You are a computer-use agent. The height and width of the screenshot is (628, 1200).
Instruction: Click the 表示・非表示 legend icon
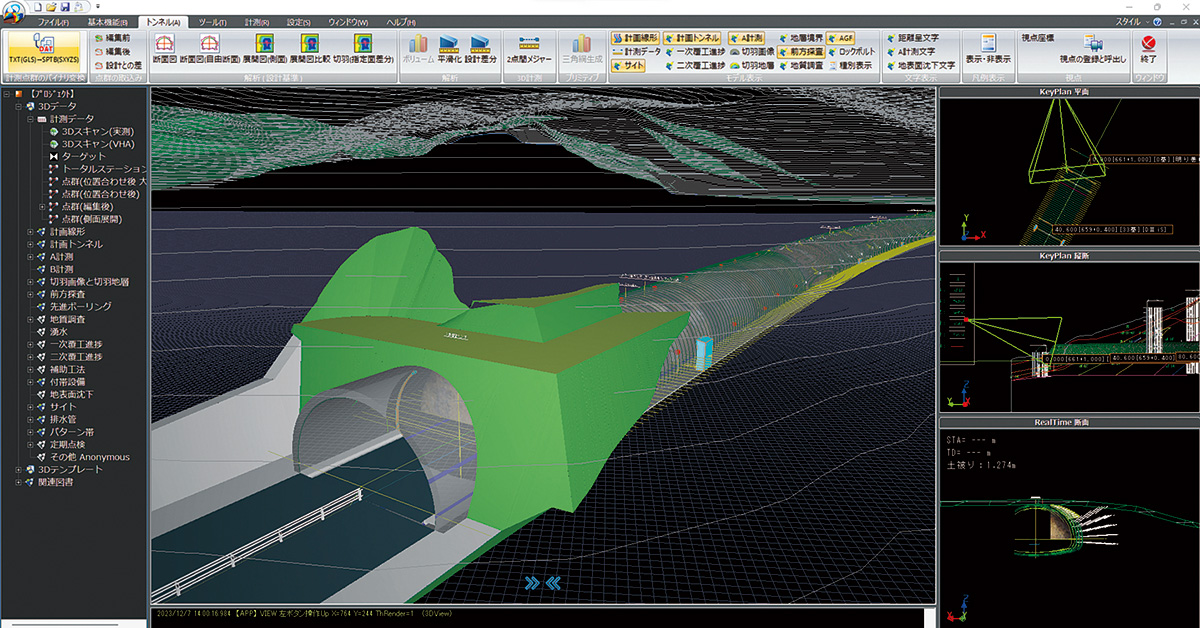pyautogui.click(x=987, y=47)
